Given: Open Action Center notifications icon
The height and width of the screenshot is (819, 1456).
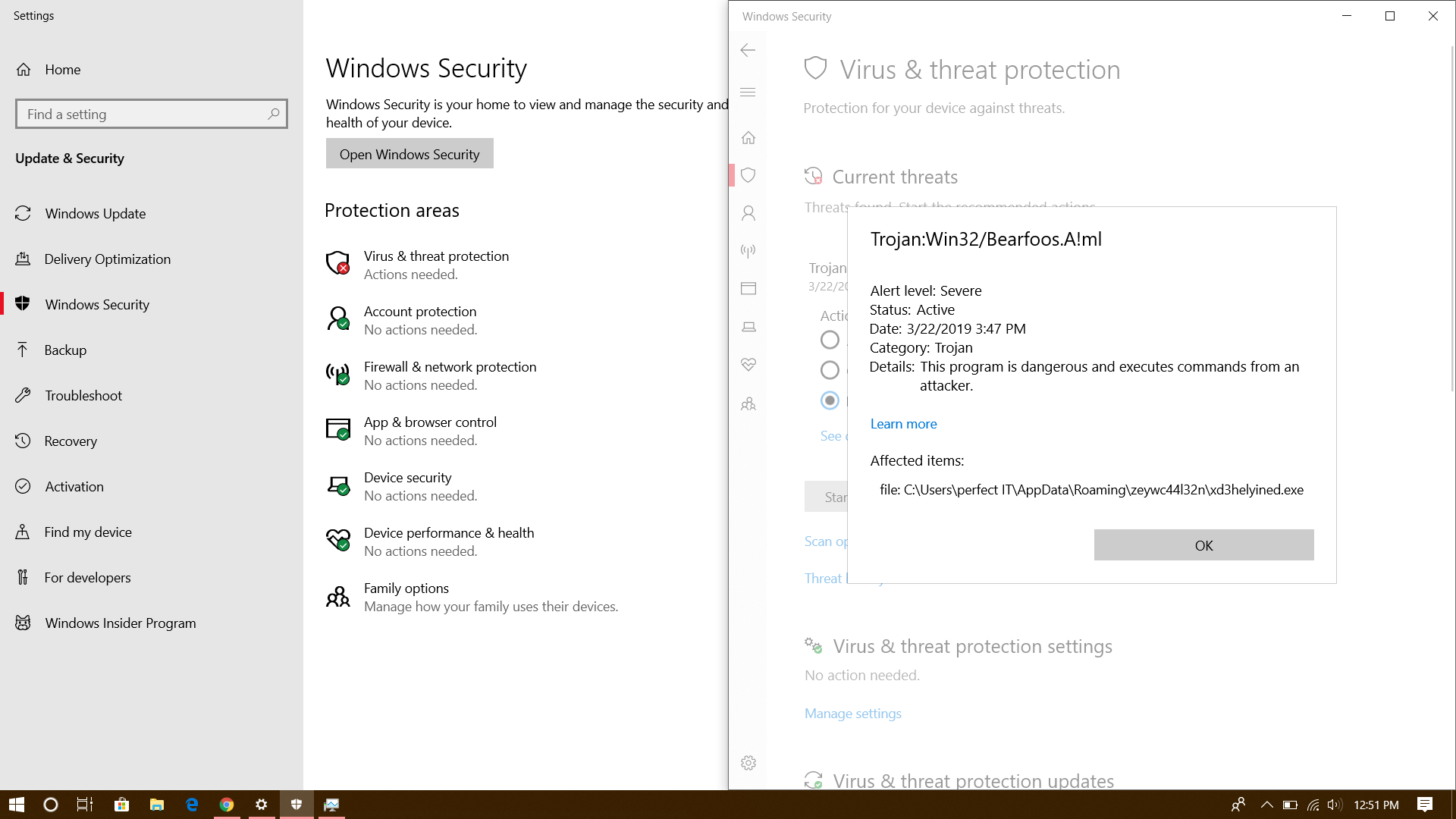Looking at the screenshot, I should tap(1425, 805).
